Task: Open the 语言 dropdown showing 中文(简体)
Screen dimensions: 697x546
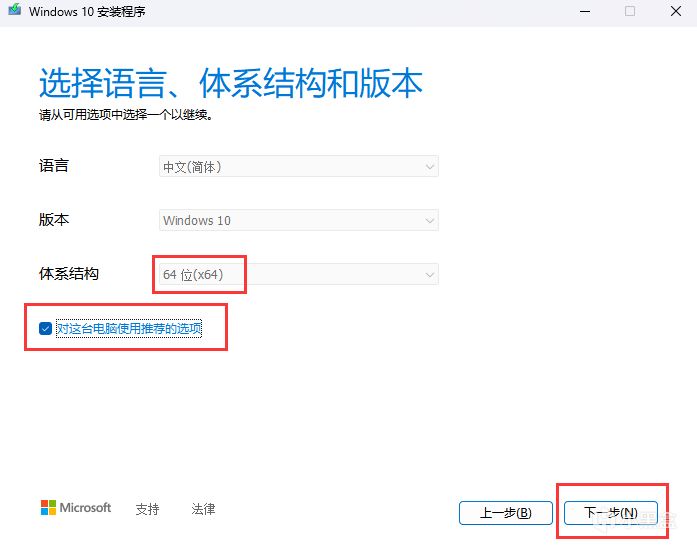Action: click(x=299, y=166)
